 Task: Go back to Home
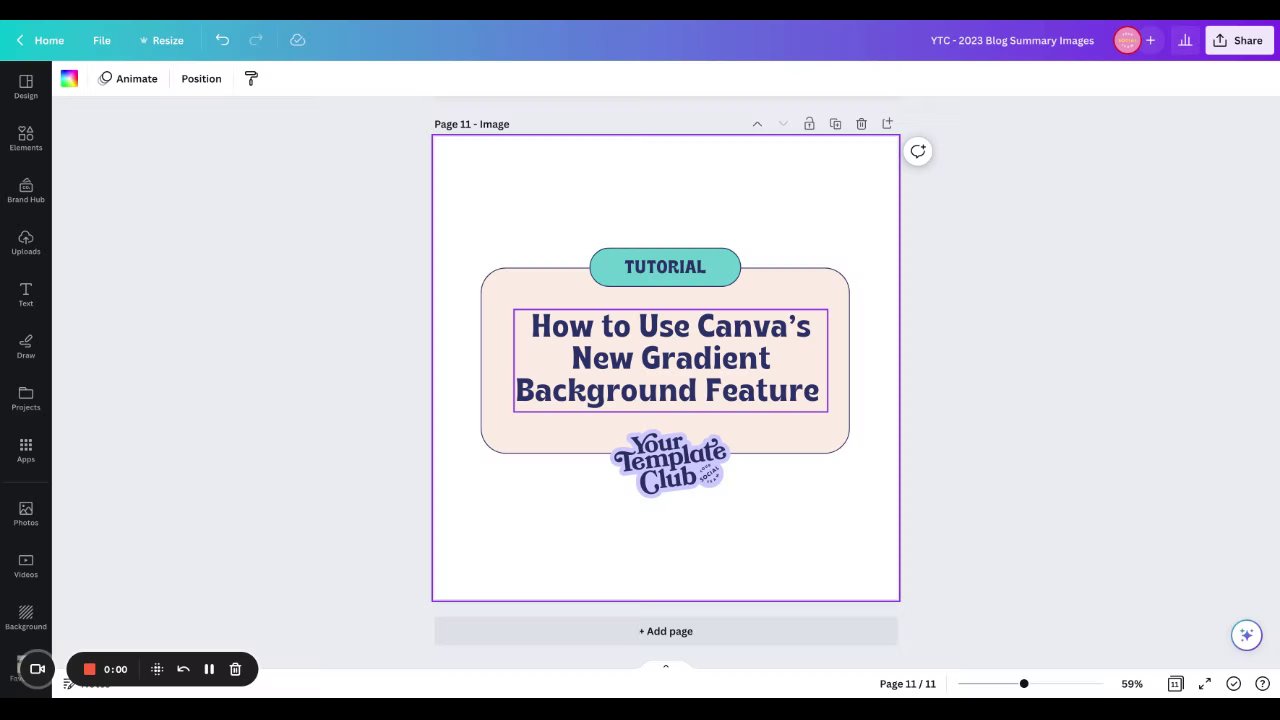tap(40, 40)
